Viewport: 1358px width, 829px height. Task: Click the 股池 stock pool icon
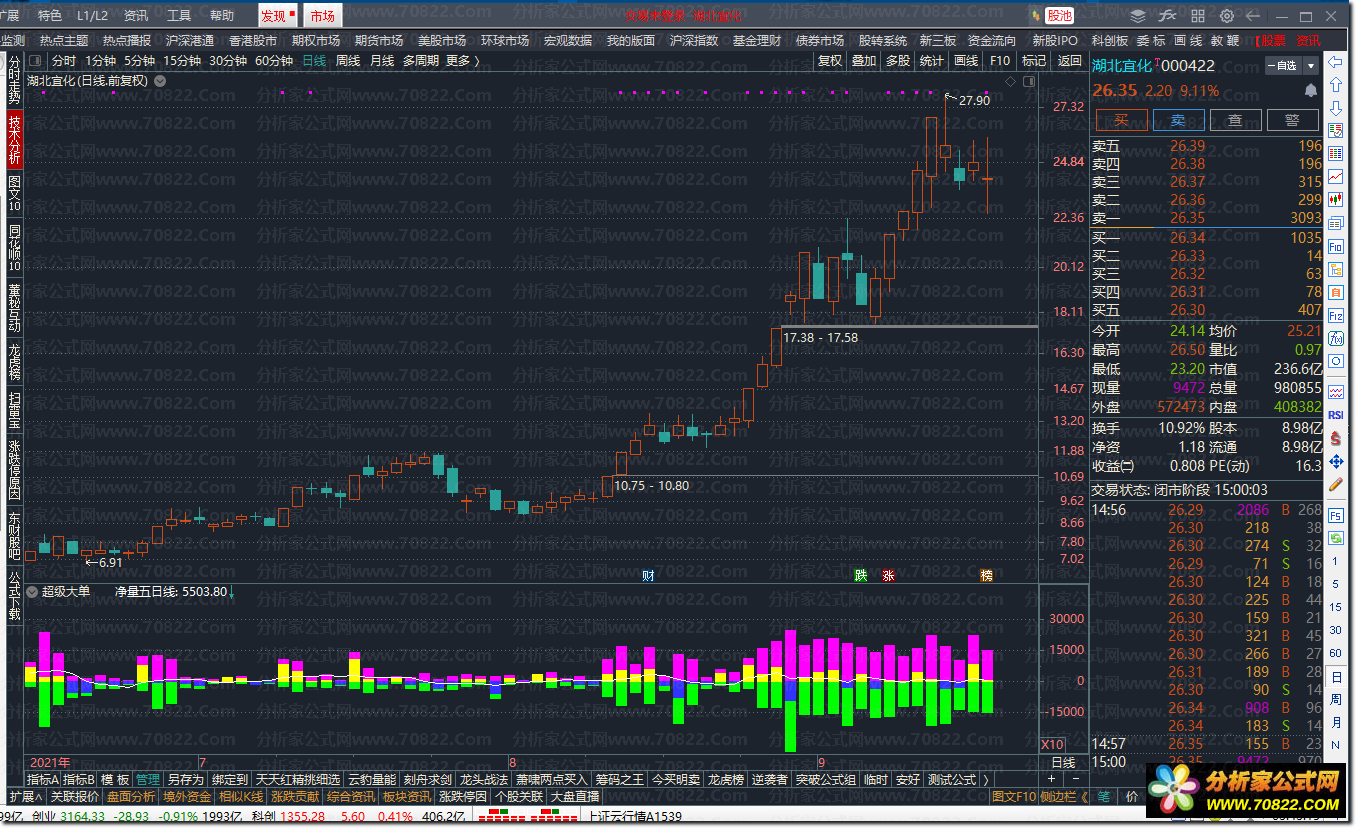coord(1058,15)
